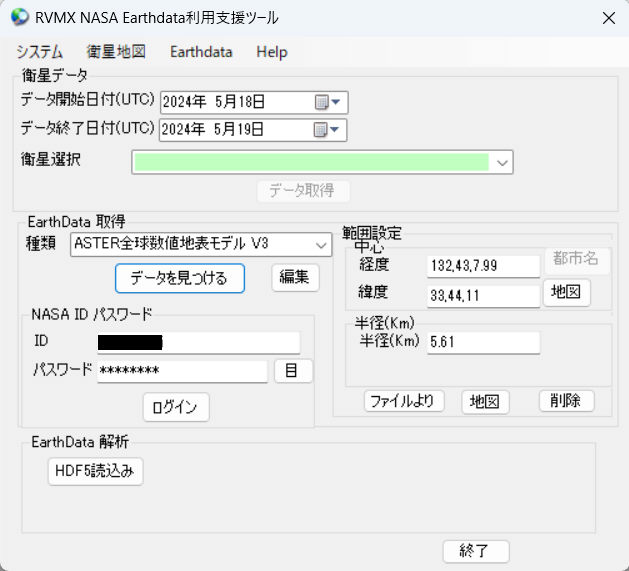Open the Earthdata menu

201,52
